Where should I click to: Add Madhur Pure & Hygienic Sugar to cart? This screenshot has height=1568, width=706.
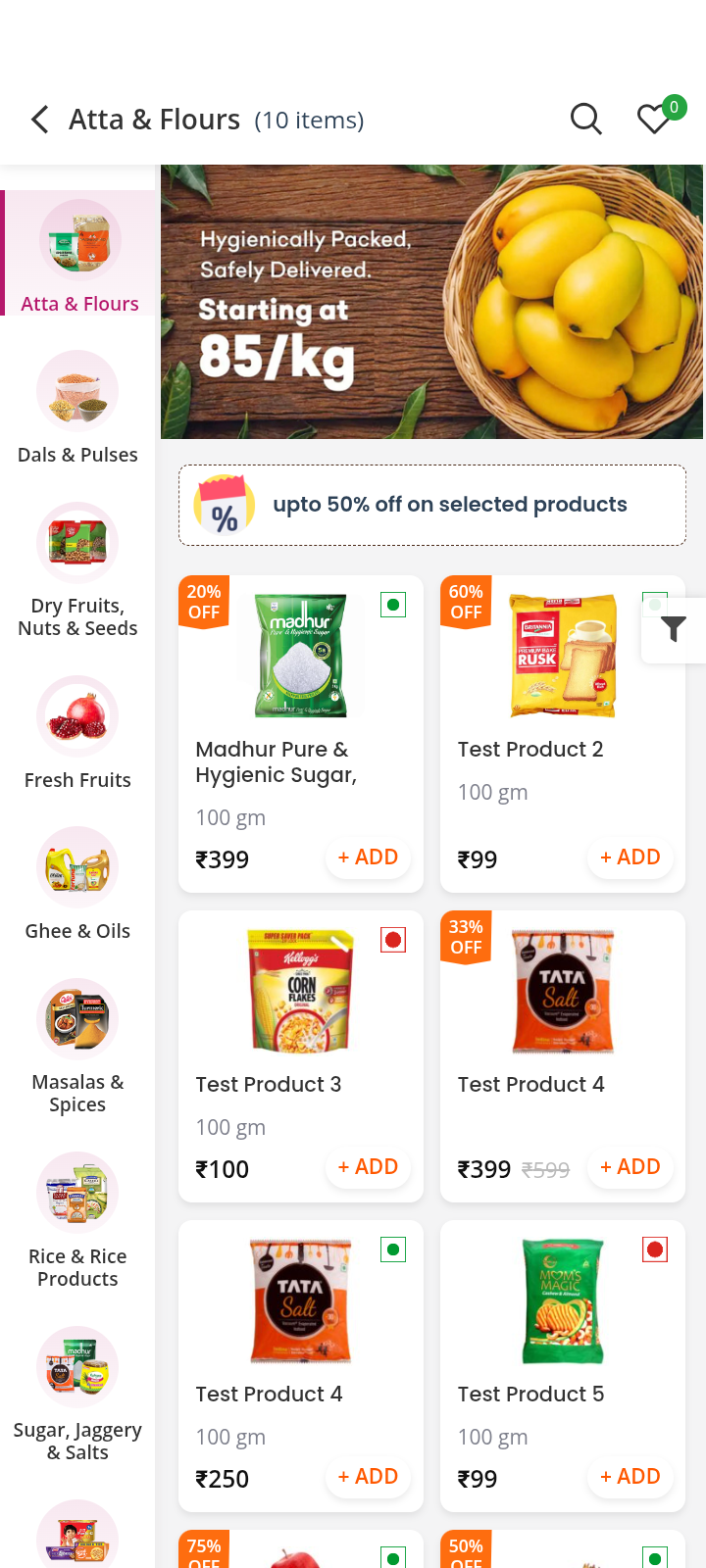click(x=368, y=857)
